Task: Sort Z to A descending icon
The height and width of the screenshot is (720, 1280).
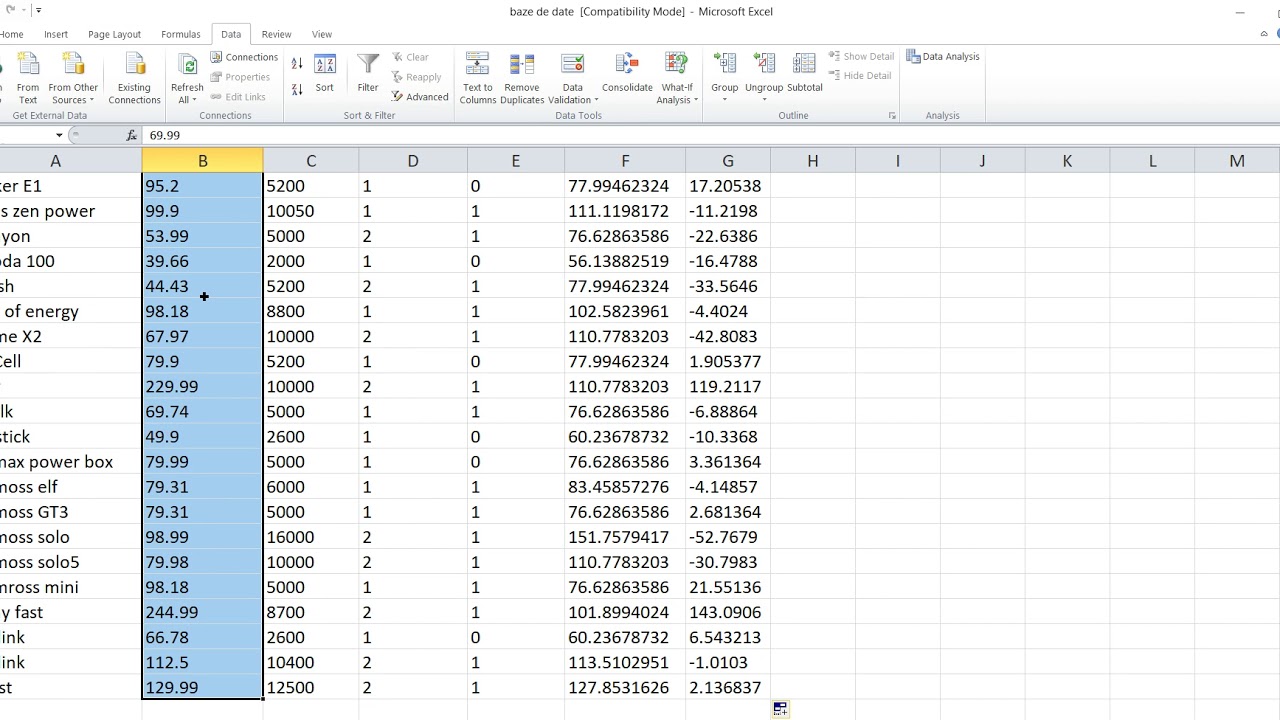Action: pyautogui.click(x=297, y=90)
